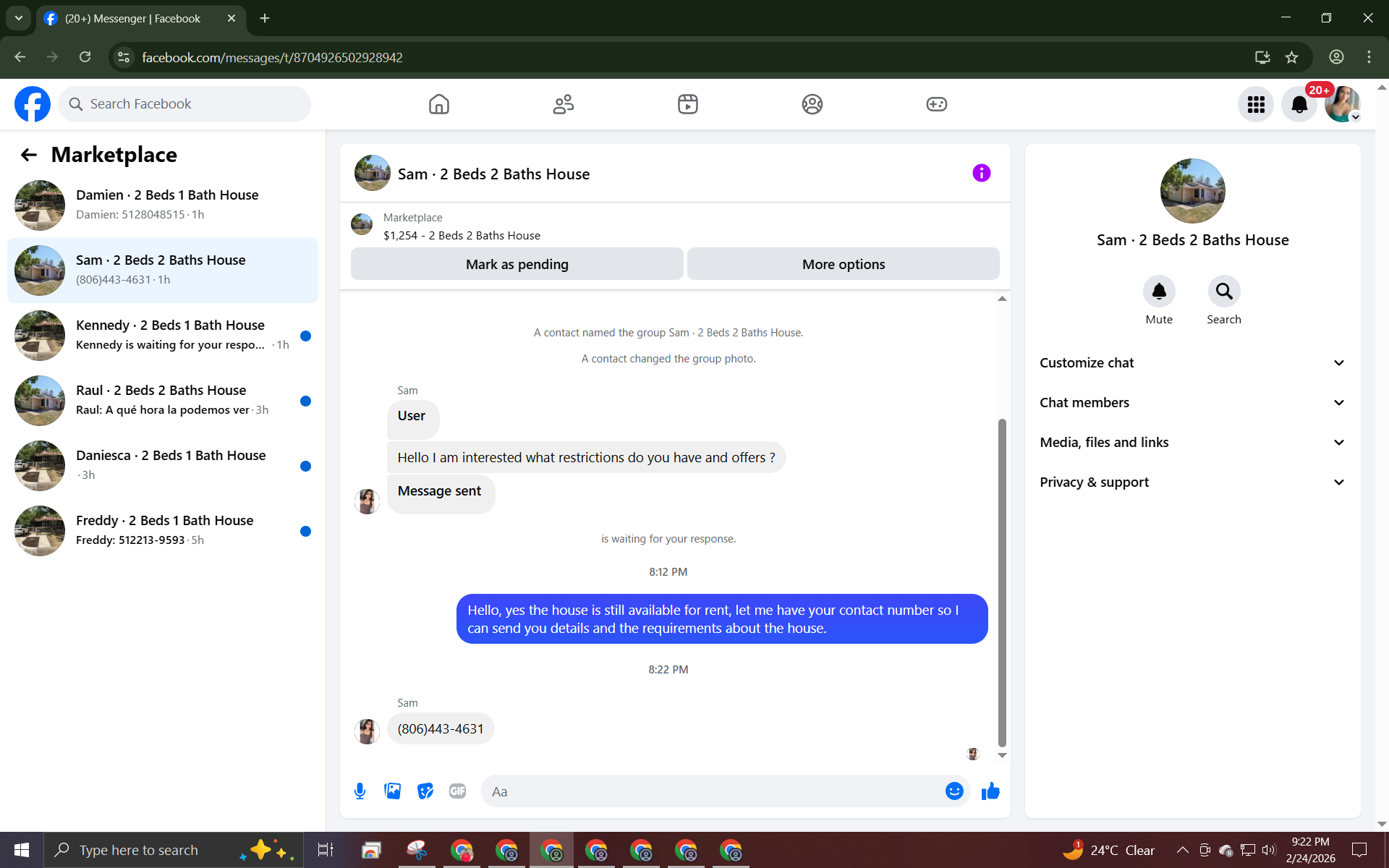Click the More options button
Image resolution: width=1389 pixels, height=868 pixels.
[x=843, y=264]
